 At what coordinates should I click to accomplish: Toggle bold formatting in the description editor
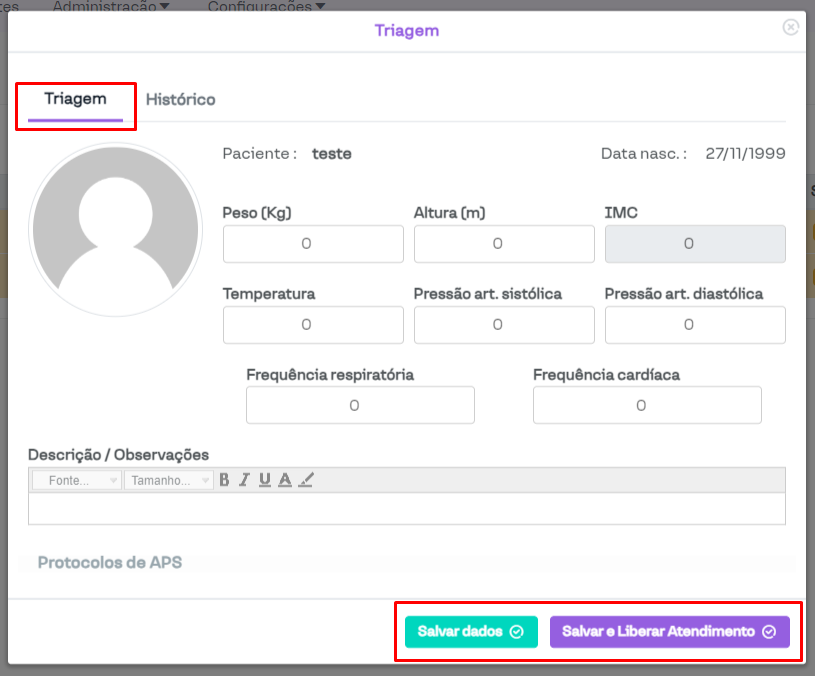[x=224, y=480]
